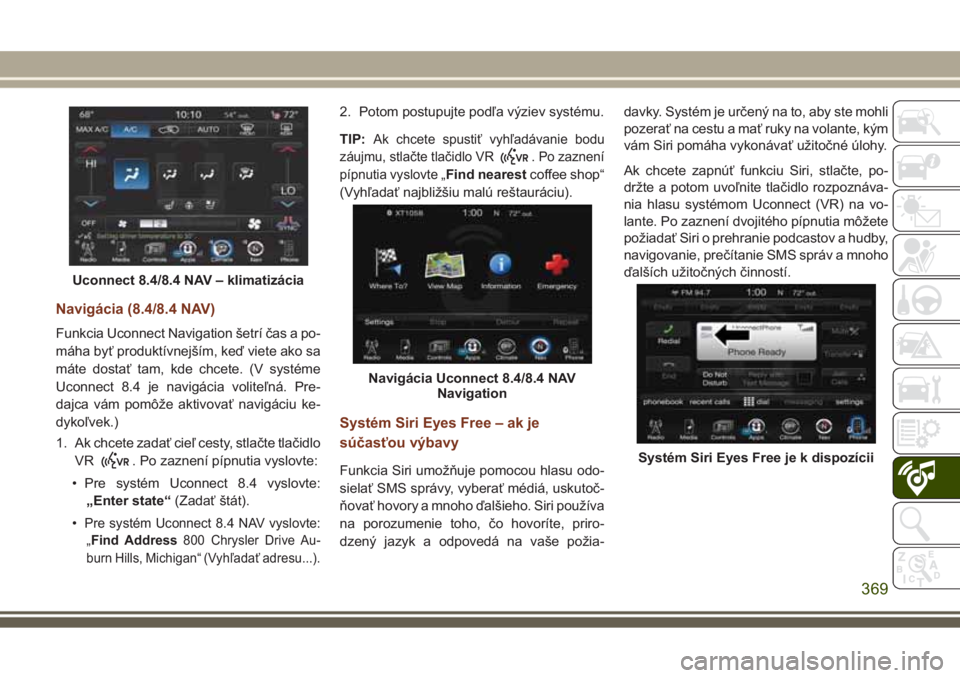Select the active multimedia chapter tab
The width and height of the screenshot is (960, 678).
pyautogui.click(x=926, y=478)
